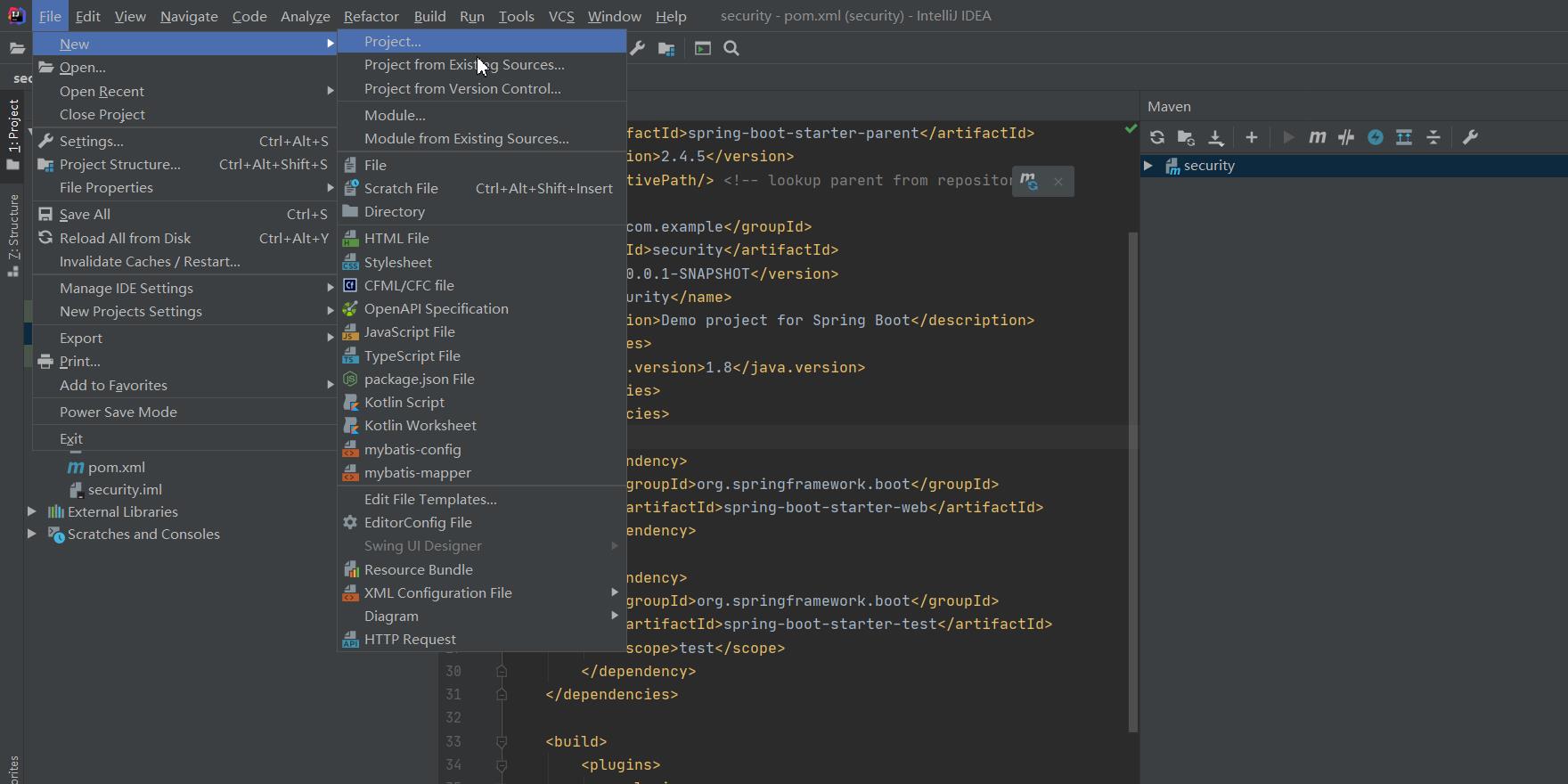Click the grayed Run Maven Build play icon
This screenshot has height=784, width=1568.
pos(1287,137)
